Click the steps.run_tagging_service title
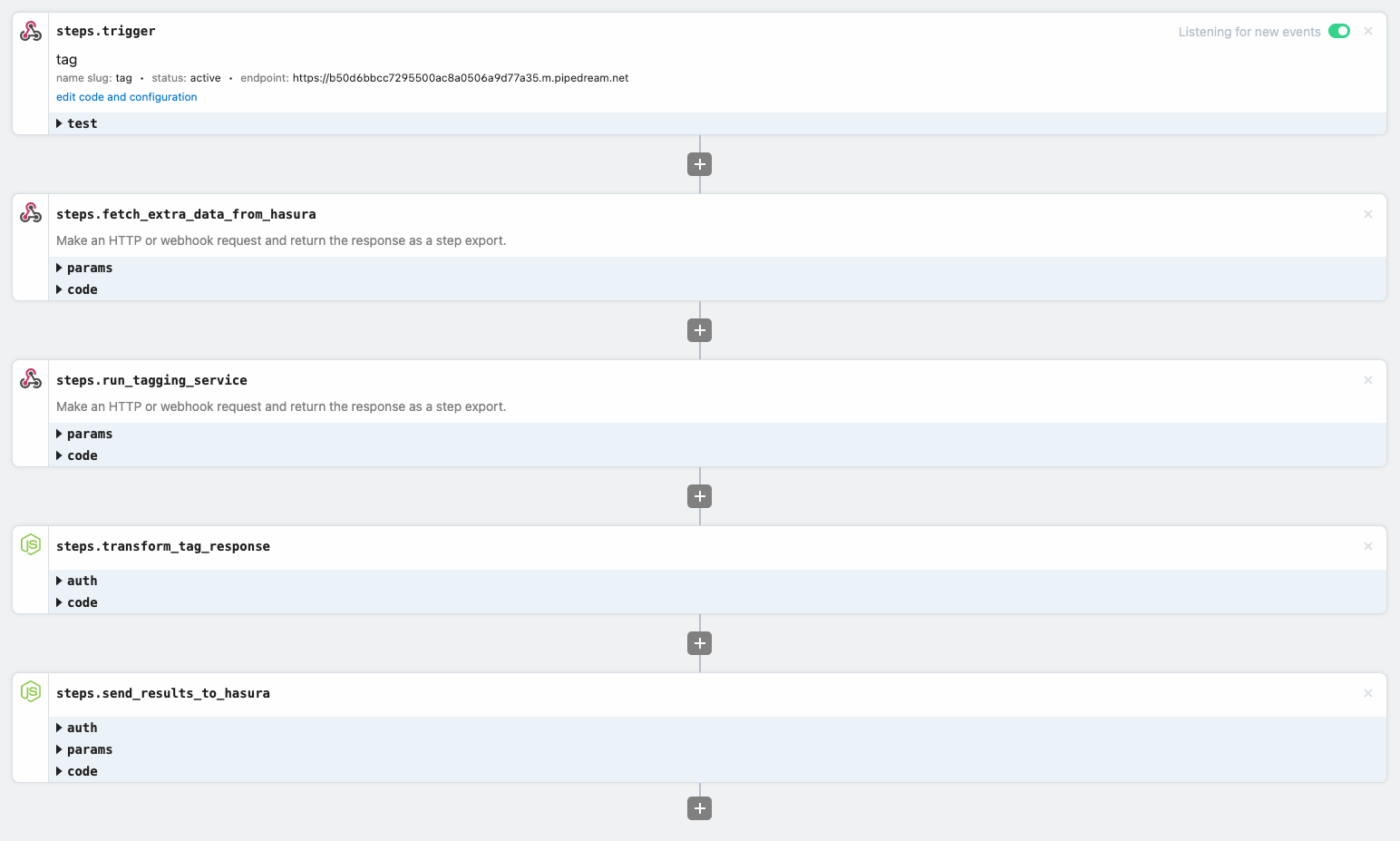 151,380
